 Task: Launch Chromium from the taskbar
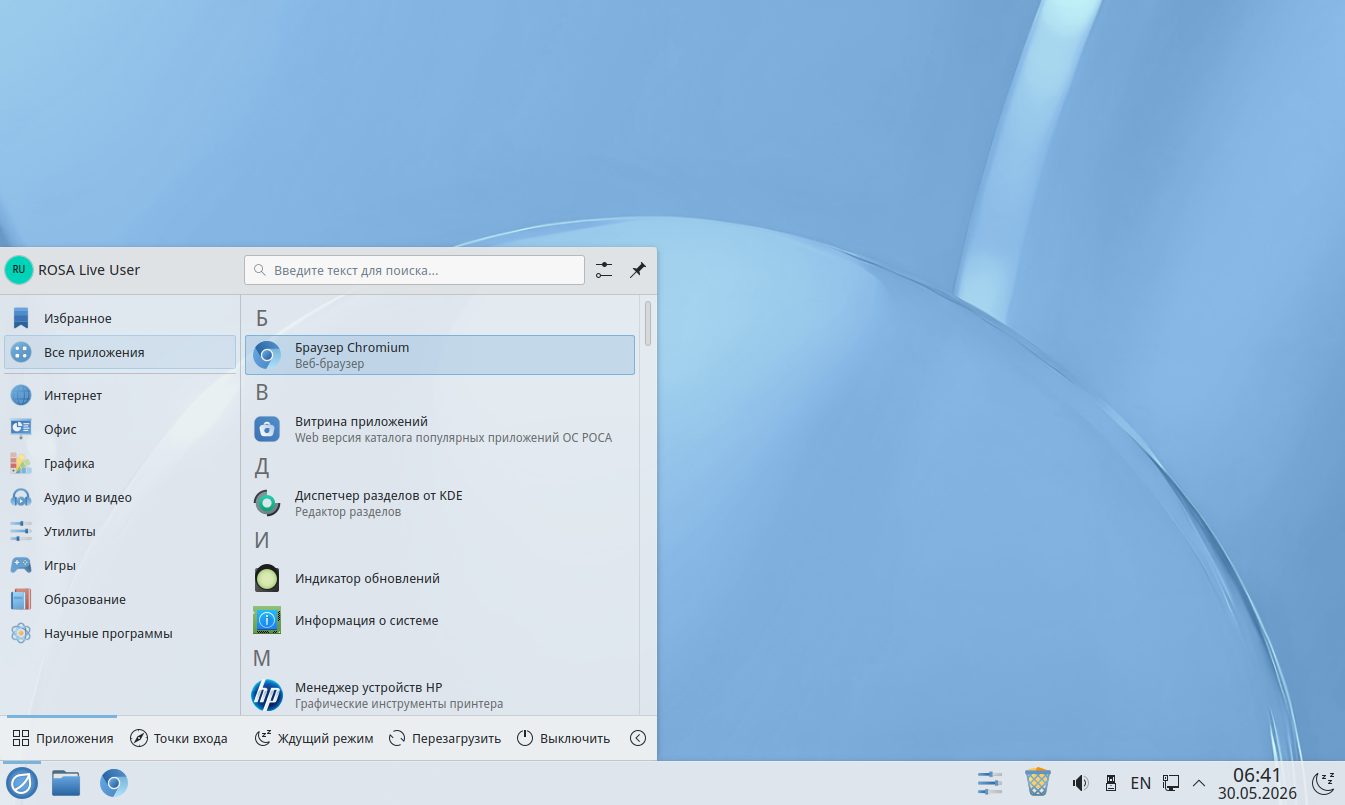114,782
